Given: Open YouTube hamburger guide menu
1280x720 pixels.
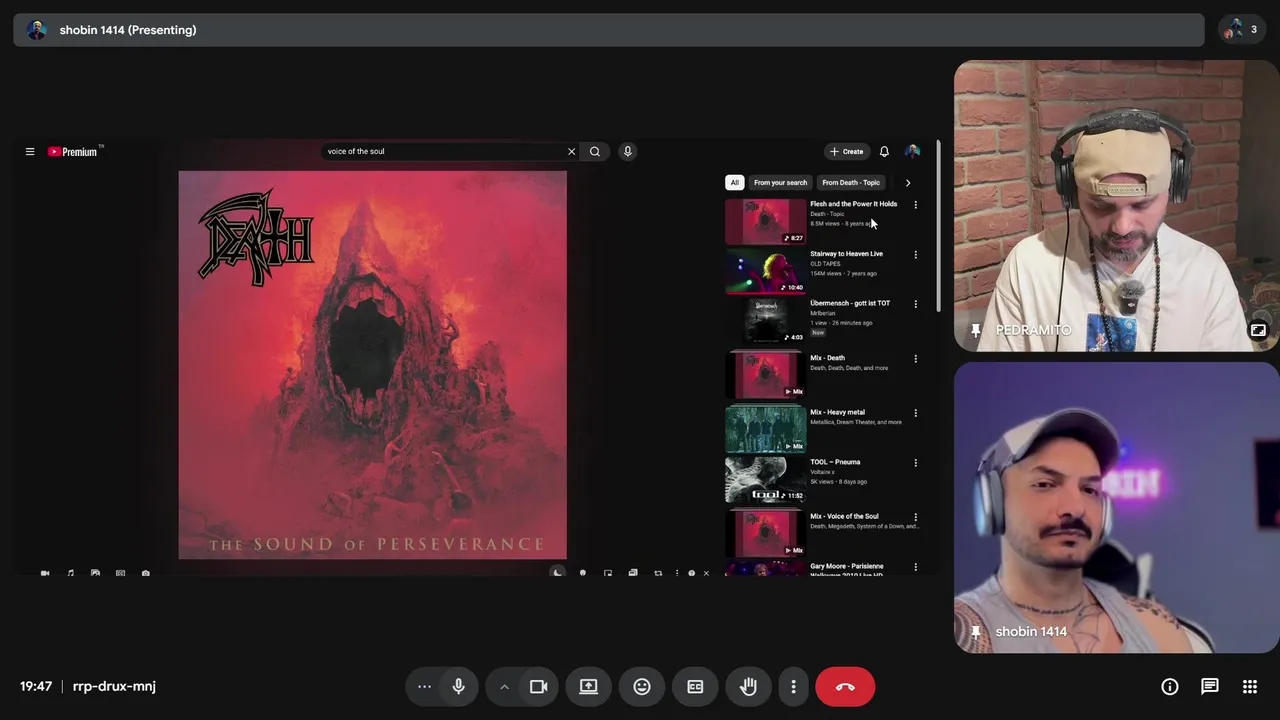Looking at the screenshot, I should click(30, 152).
